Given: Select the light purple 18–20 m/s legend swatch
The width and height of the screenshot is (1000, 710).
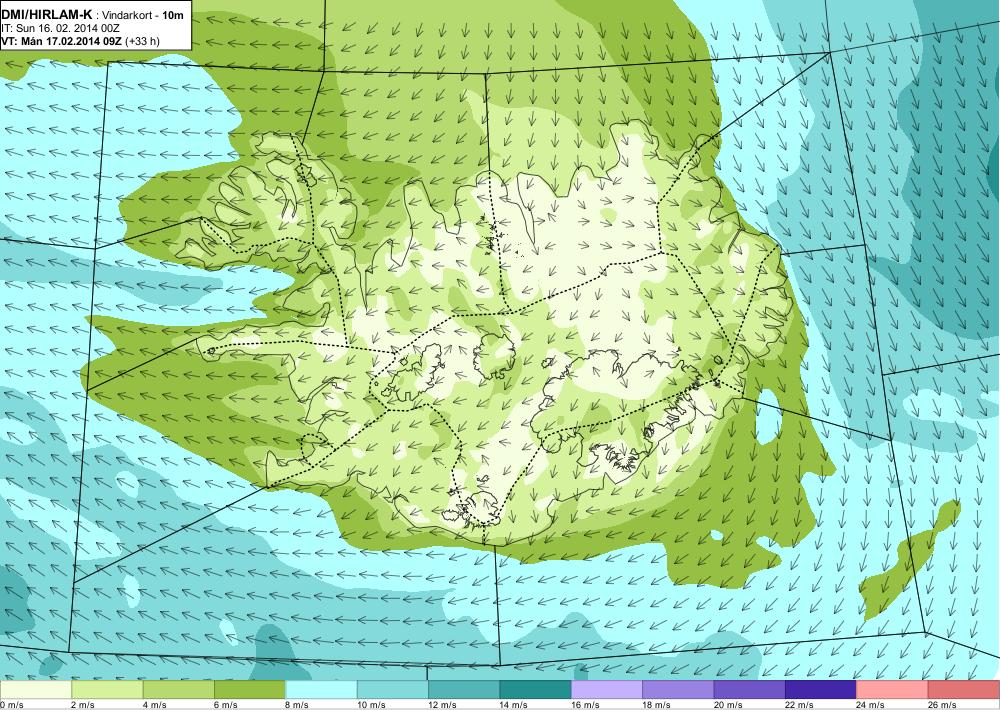Looking at the screenshot, I should pos(679,690).
